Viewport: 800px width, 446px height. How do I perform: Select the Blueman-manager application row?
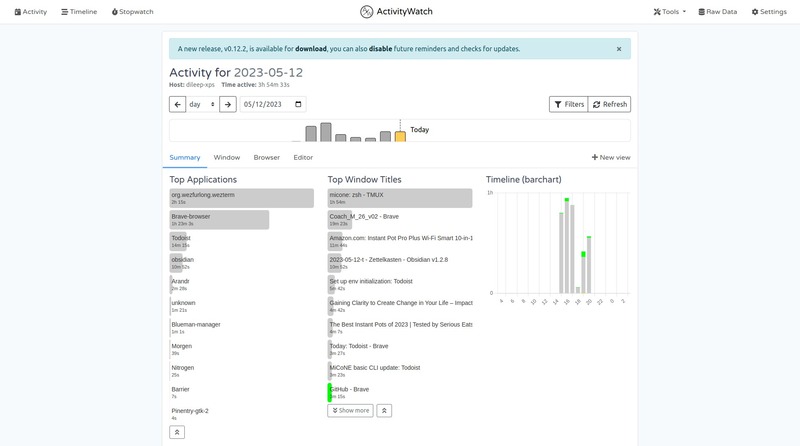(x=241, y=328)
